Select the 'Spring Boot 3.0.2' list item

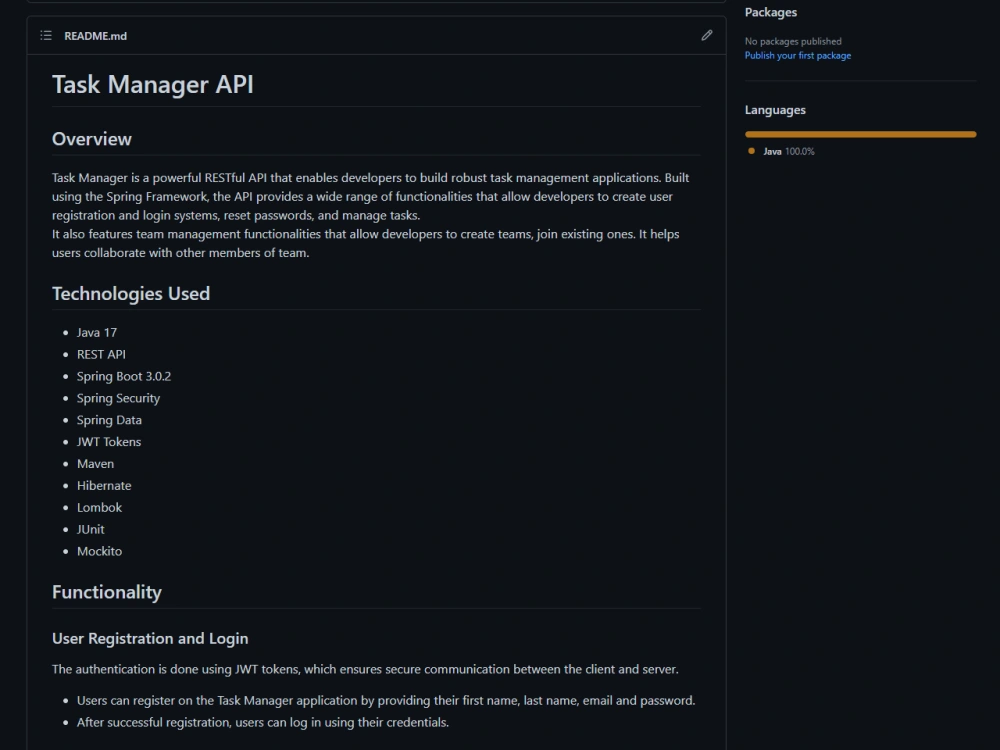coord(124,376)
